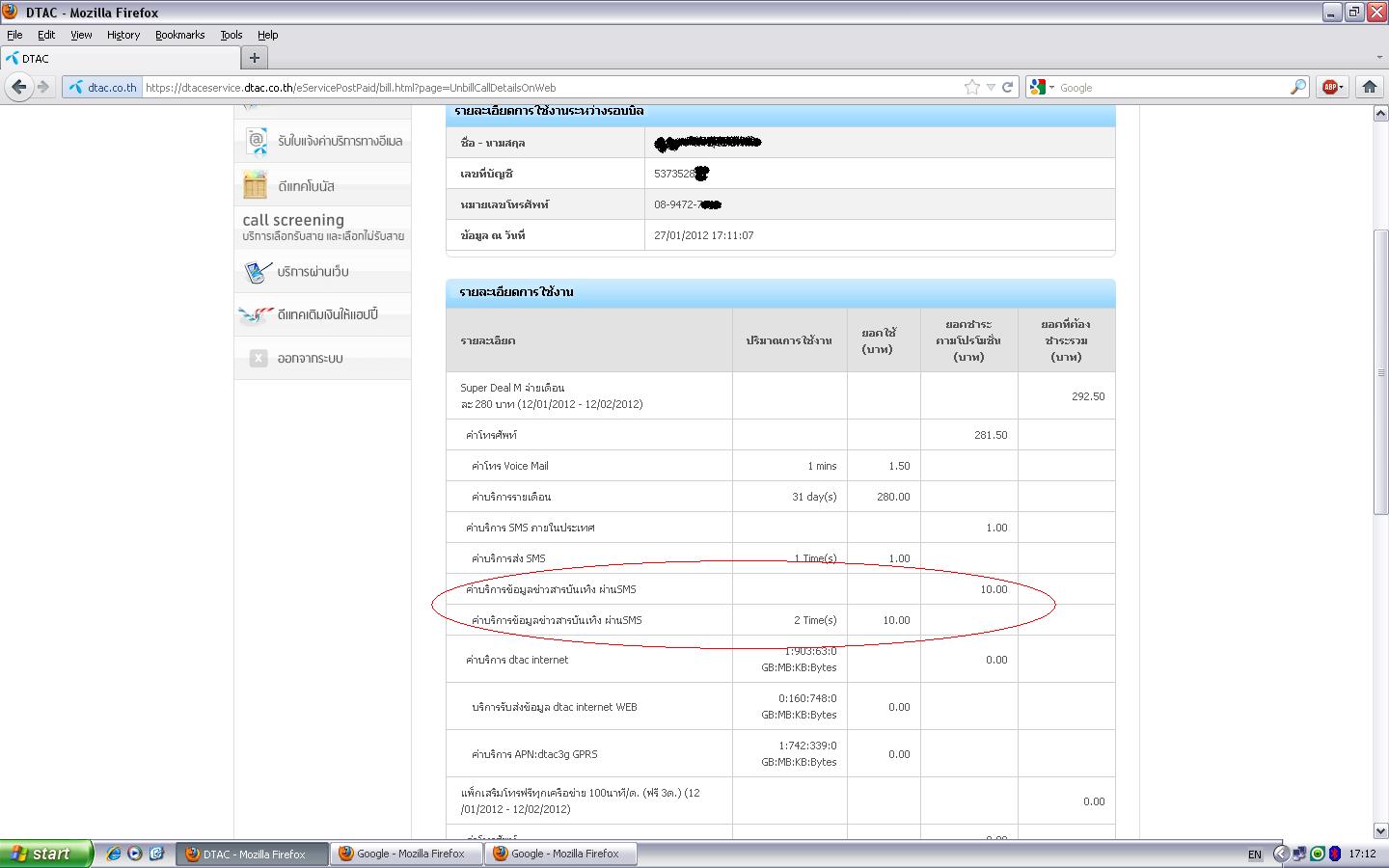Launch Windows Media Player from quick launch
Screen dimensions: 1389x868
click(x=135, y=854)
